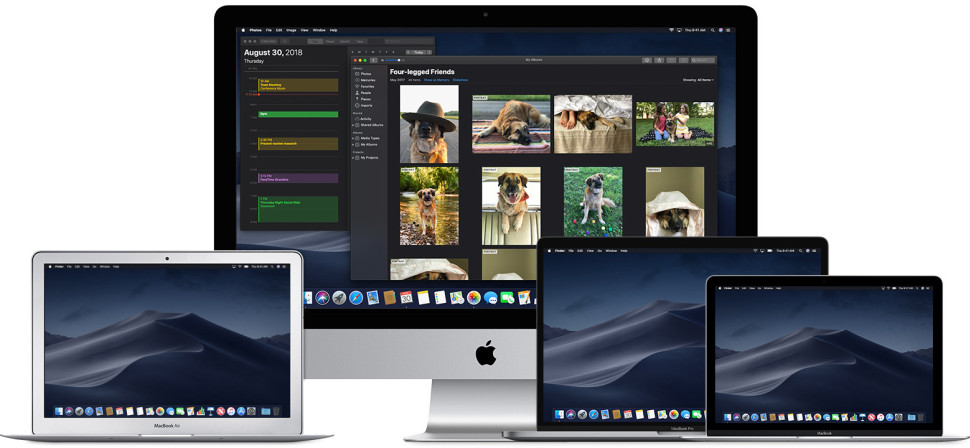Open Gym event in Calendar
Viewport: 970px width, 448px height.
pos(298,114)
